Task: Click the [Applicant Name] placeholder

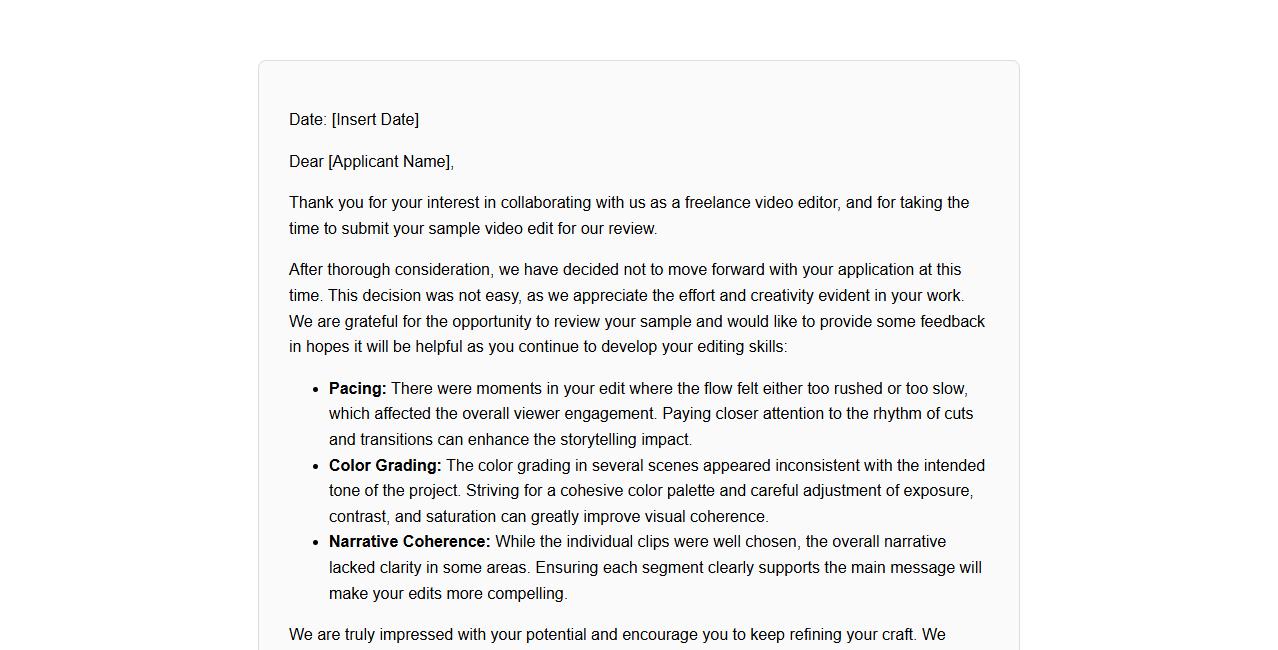Action: (389, 162)
